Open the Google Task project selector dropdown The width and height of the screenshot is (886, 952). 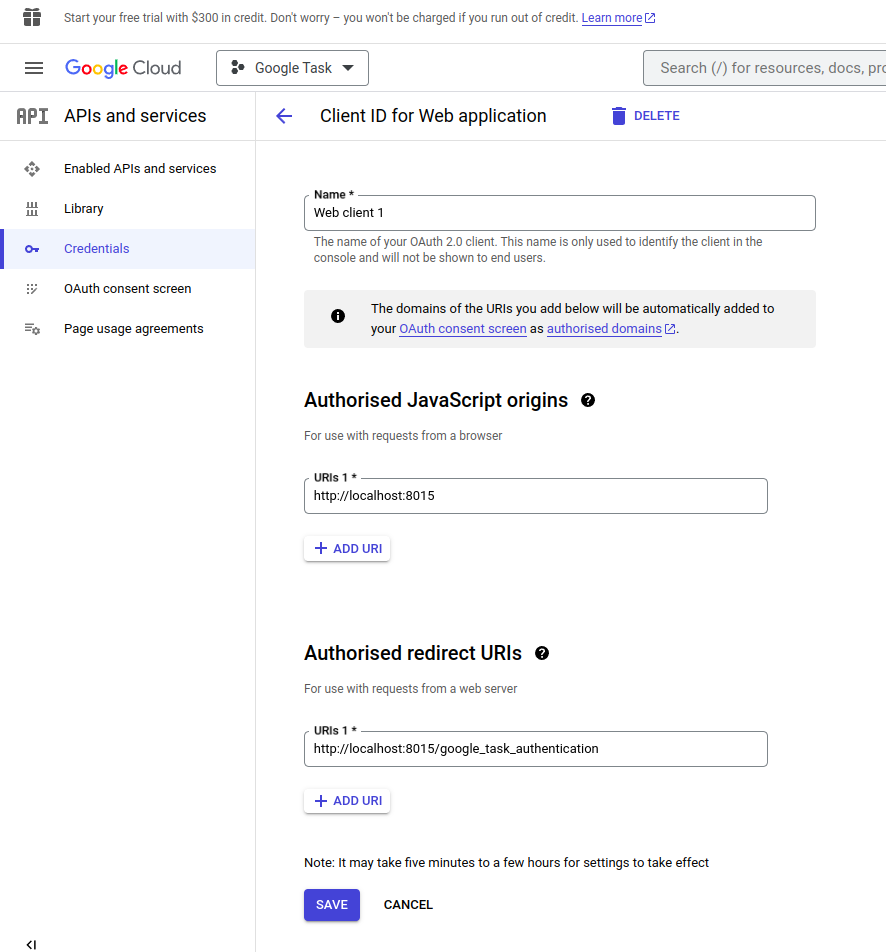pos(292,68)
